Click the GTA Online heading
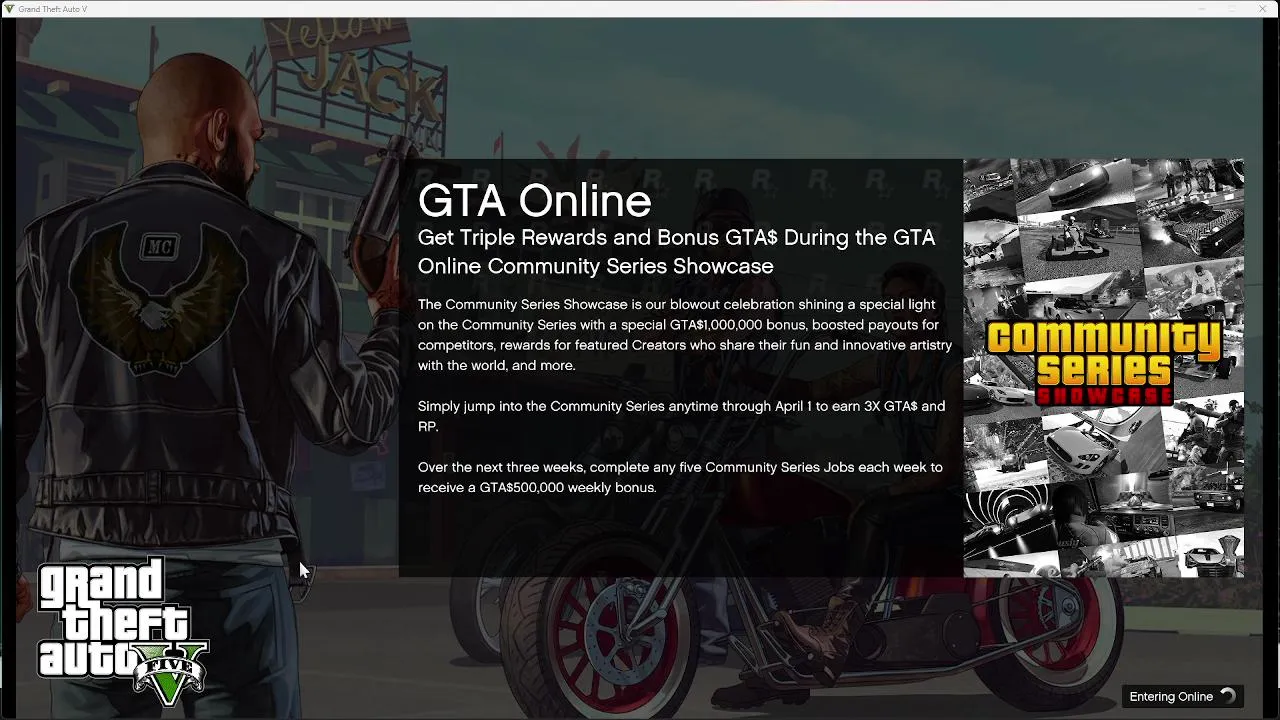 point(534,201)
